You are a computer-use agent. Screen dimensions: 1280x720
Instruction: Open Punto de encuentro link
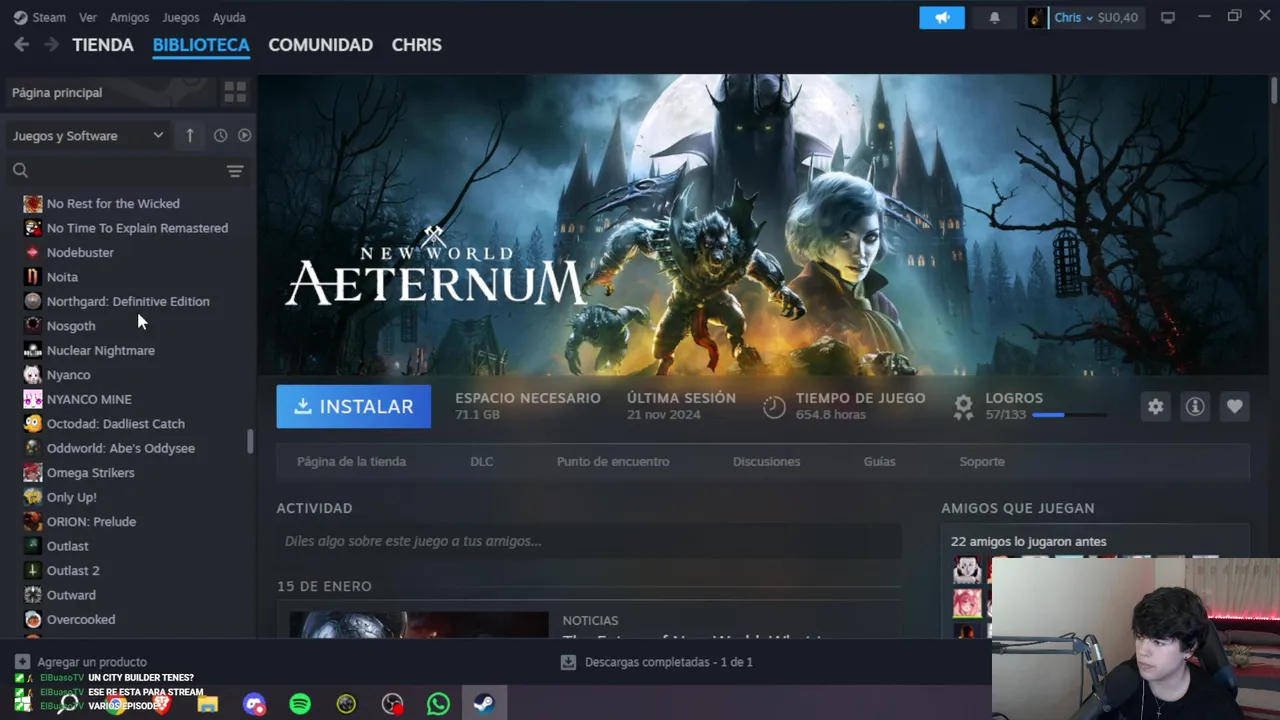pos(613,461)
